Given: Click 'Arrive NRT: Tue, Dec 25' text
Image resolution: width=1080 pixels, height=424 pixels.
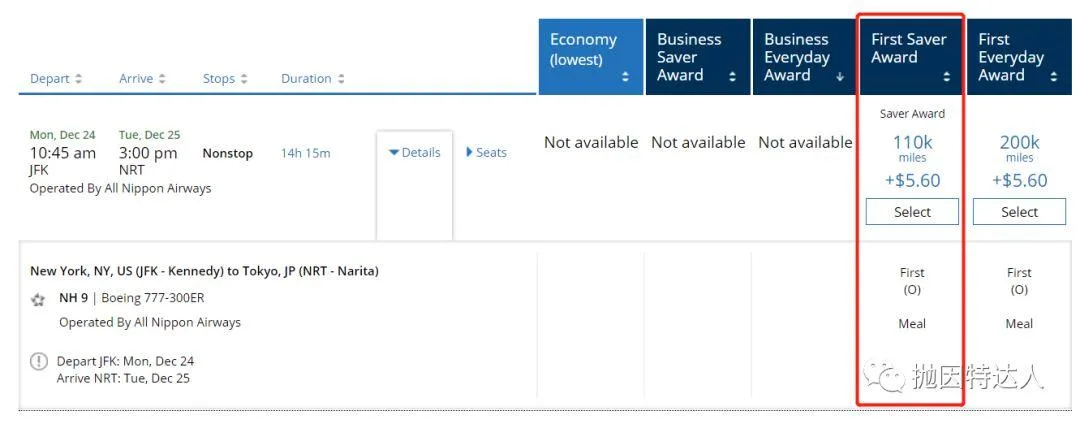Looking at the screenshot, I should (123, 378).
